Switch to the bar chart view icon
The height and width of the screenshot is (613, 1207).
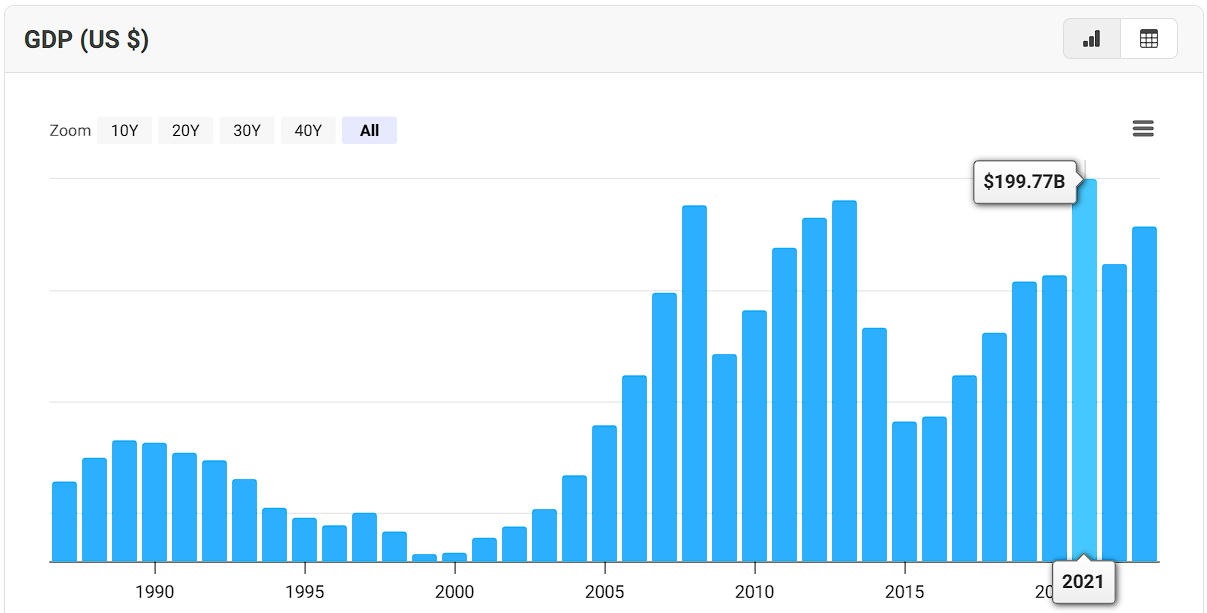(1092, 39)
